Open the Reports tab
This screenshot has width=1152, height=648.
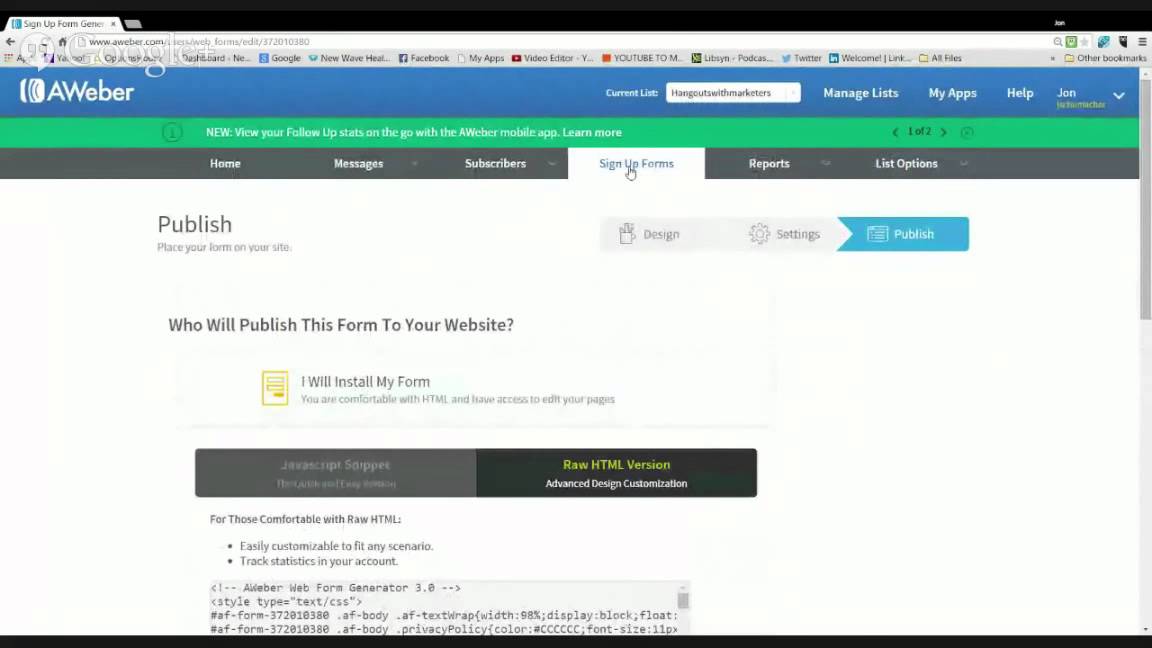(x=769, y=164)
